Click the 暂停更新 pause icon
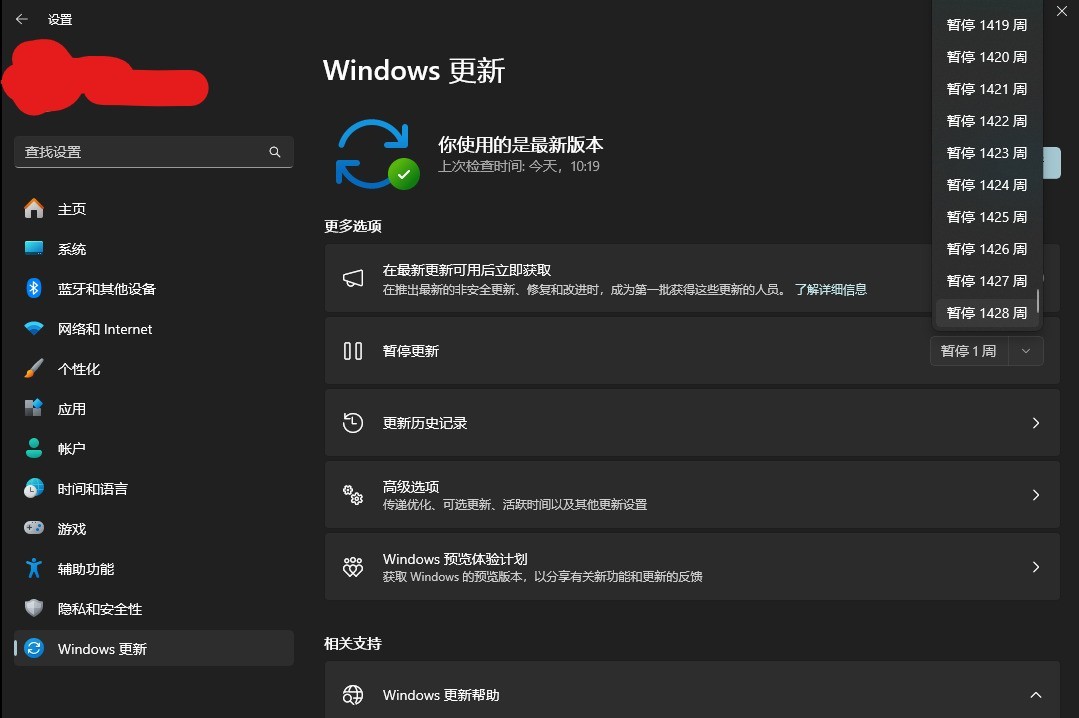The image size is (1079, 718). tap(353, 351)
